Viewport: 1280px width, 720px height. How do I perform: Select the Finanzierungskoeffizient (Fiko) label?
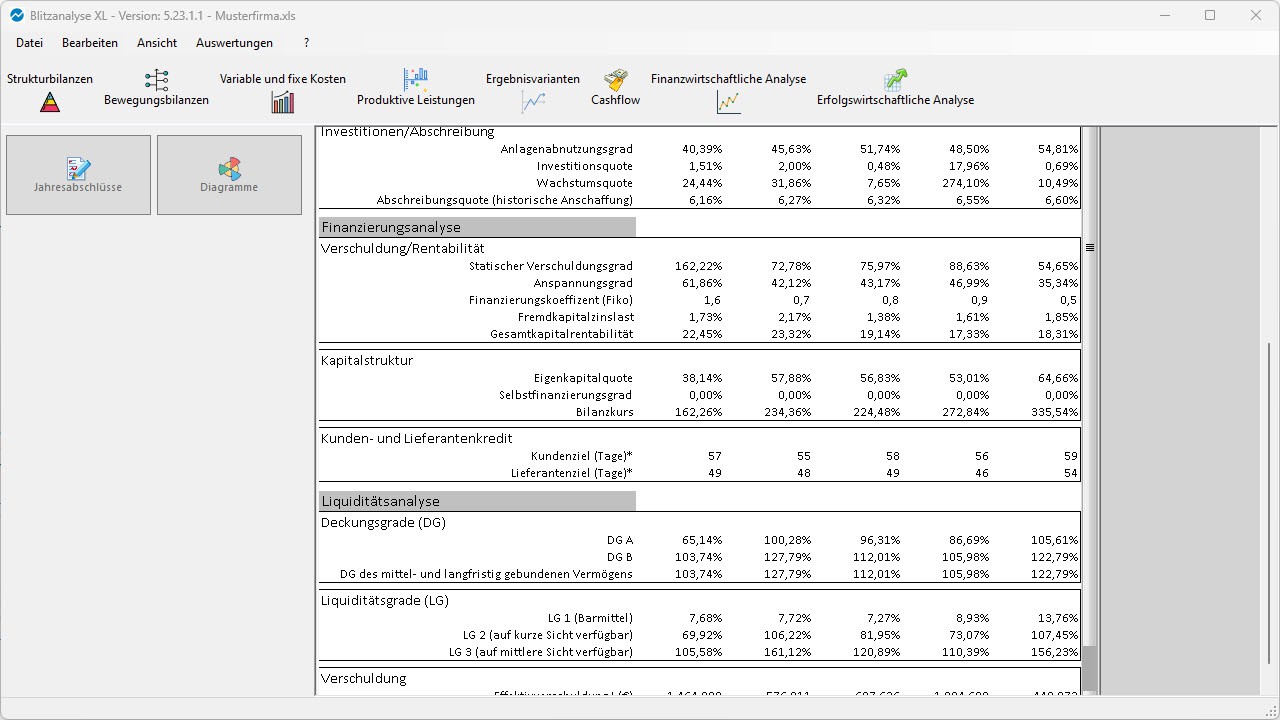click(551, 300)
